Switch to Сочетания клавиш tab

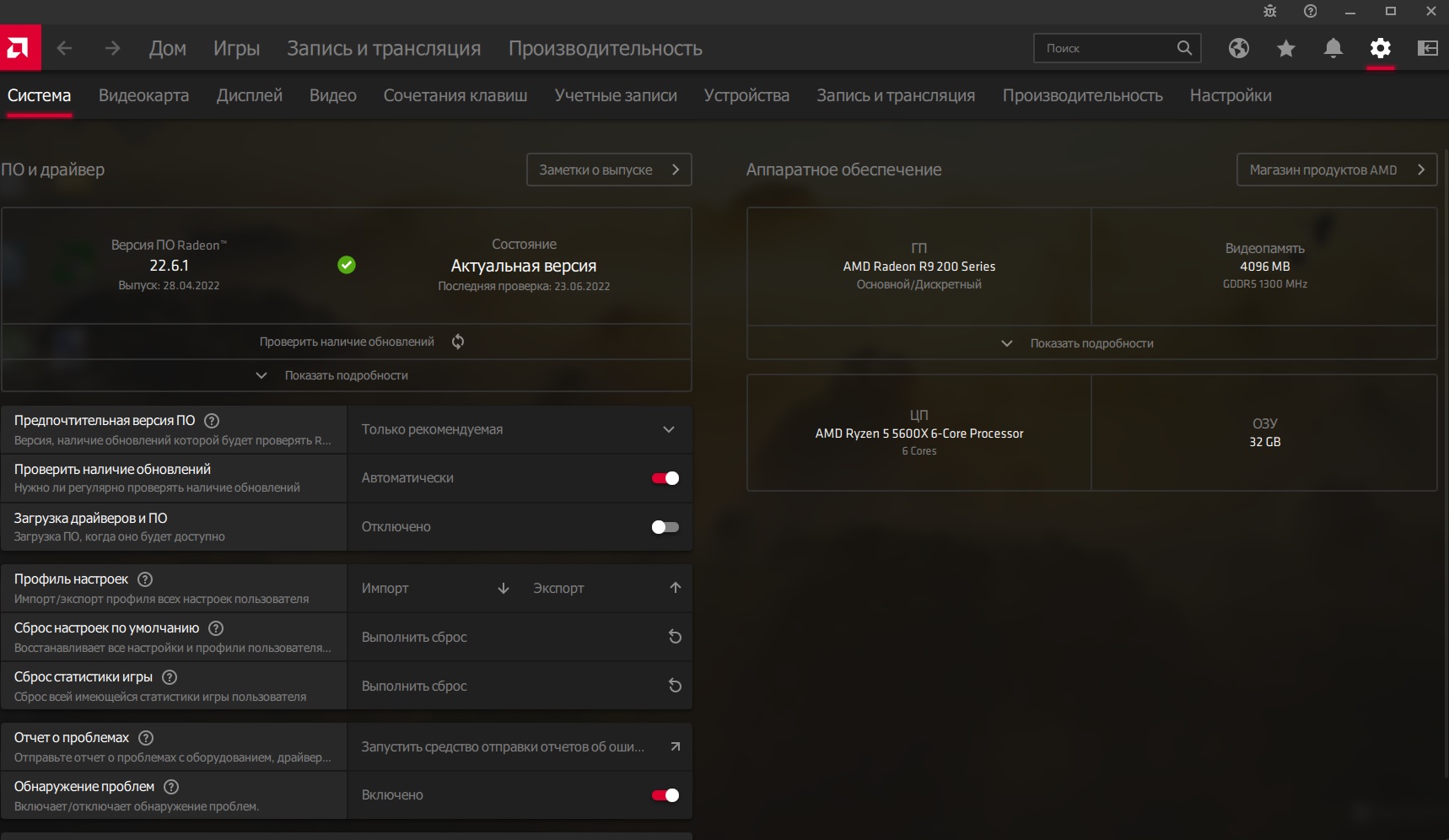pos(455,95)
